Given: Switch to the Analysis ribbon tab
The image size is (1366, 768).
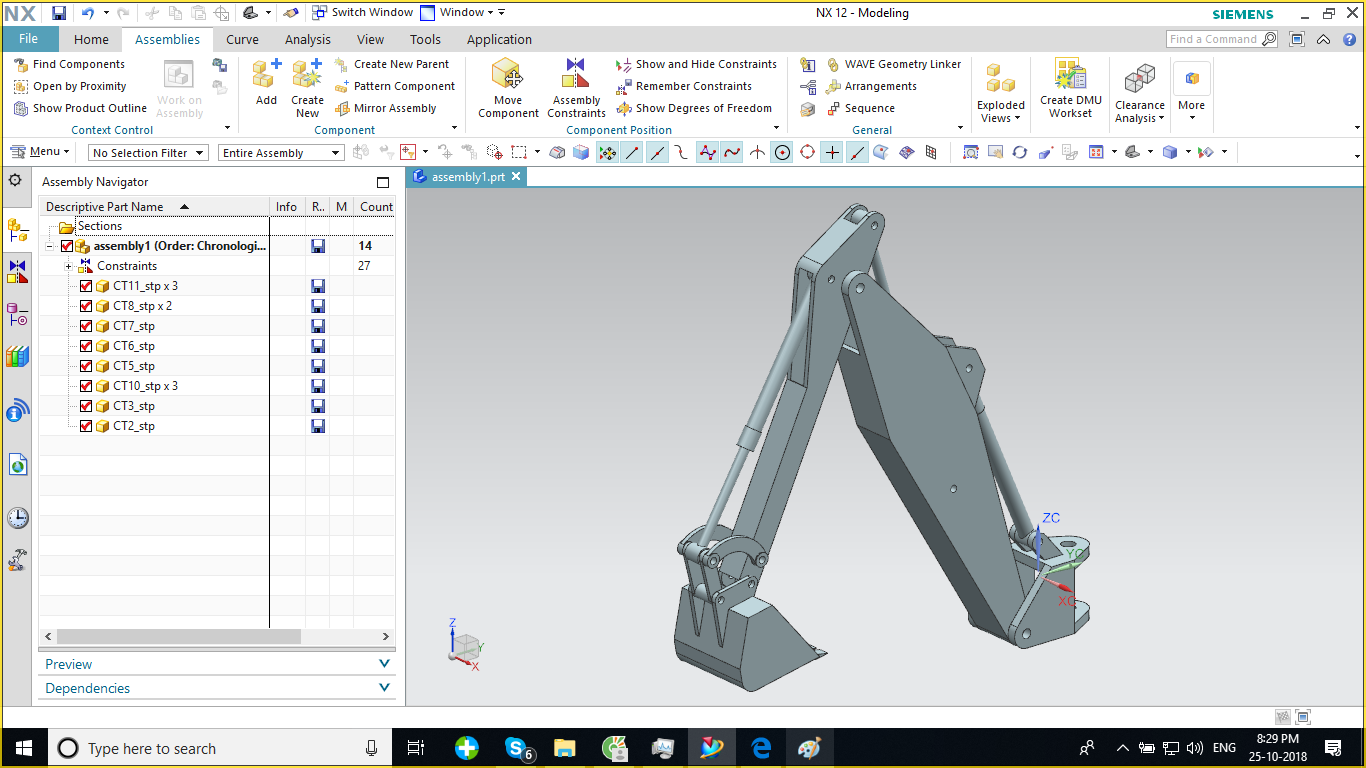Looking at the screenshot, I should [307, 40].
